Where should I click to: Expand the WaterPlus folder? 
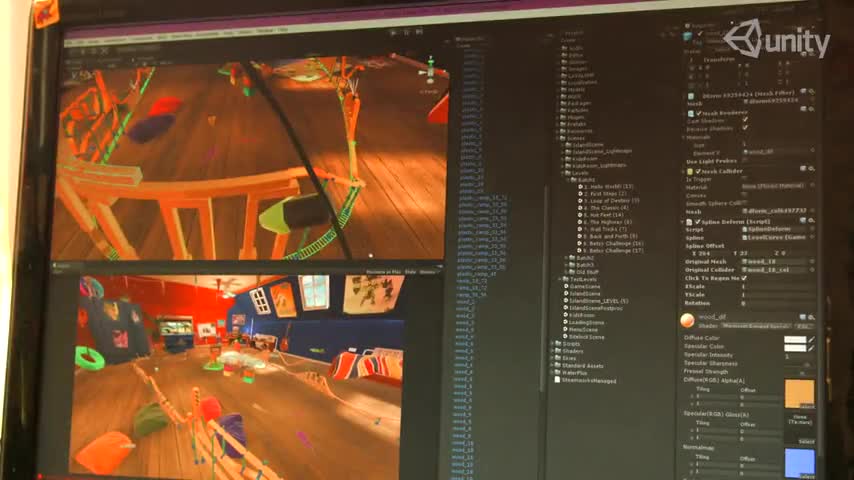[552, 373]
